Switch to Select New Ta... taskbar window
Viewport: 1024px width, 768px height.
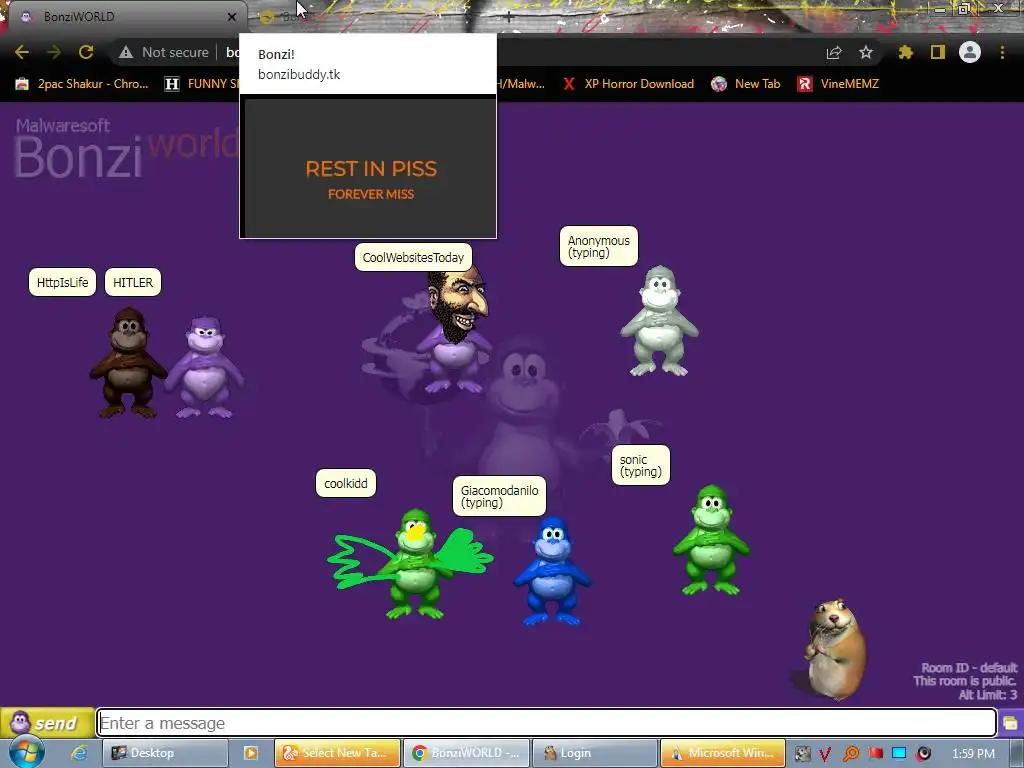coord(337,753)
